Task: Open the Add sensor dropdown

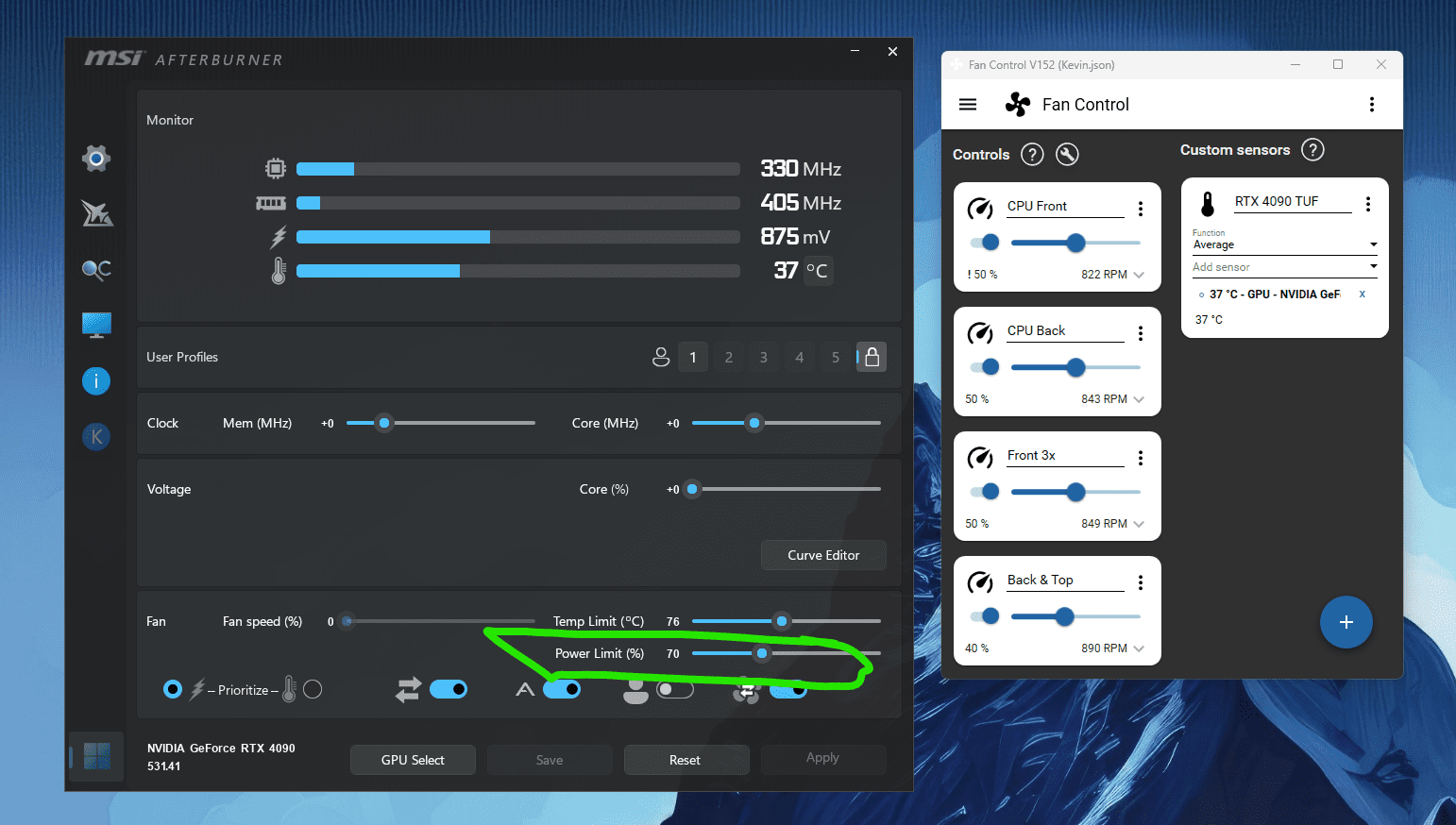Action: [x=1284, y=267]
